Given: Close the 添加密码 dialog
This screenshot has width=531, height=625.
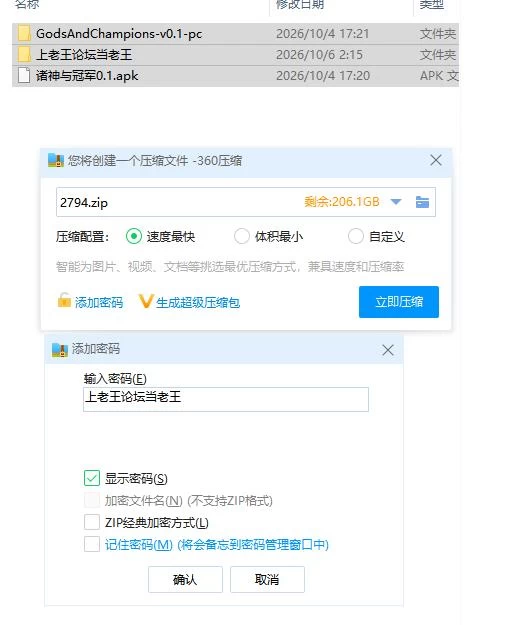Looking at the screenshot, I should tap(387, 350).
